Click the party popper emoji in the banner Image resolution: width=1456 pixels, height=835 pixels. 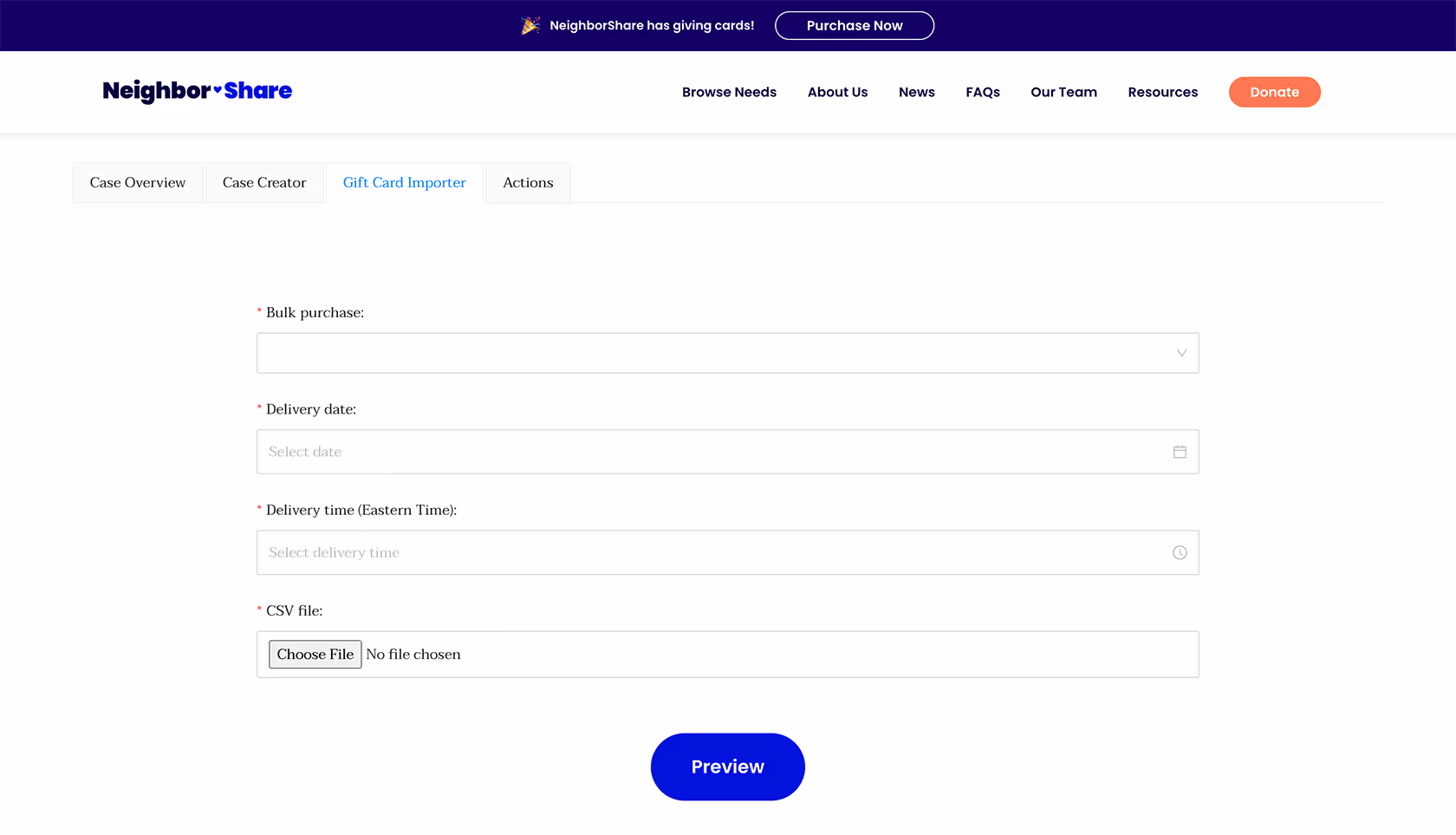[x=530, y=25]
